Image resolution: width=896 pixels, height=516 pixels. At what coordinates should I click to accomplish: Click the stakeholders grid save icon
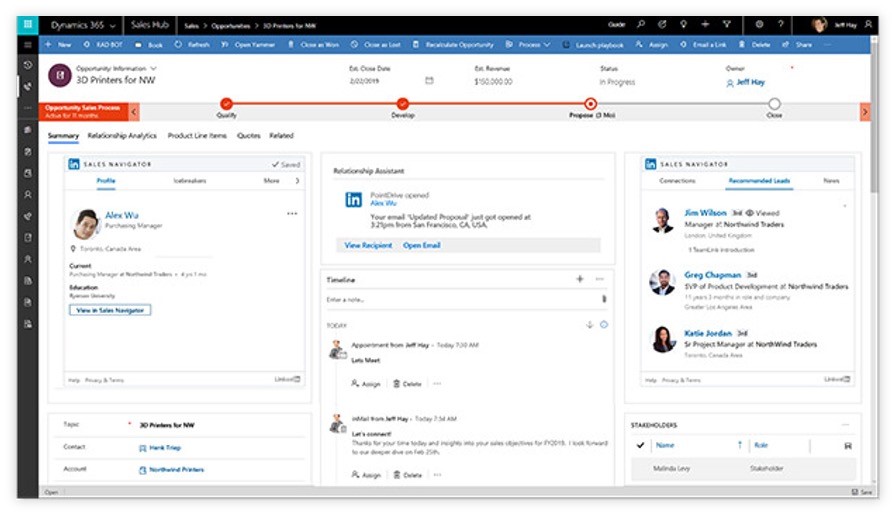point(848,446)
